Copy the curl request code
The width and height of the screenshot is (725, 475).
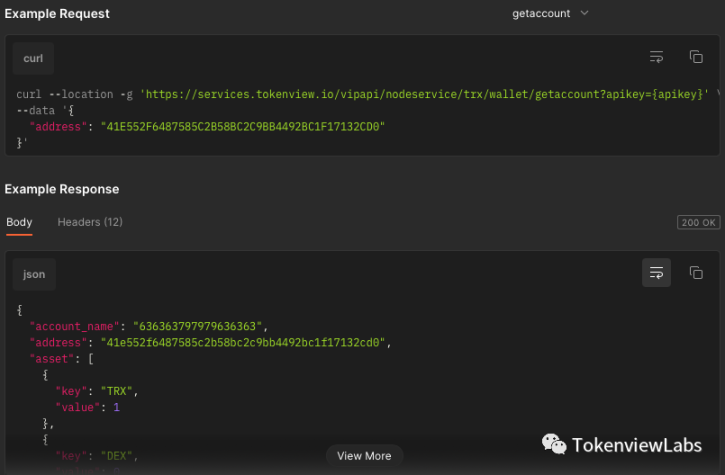[x=696, y=57]
